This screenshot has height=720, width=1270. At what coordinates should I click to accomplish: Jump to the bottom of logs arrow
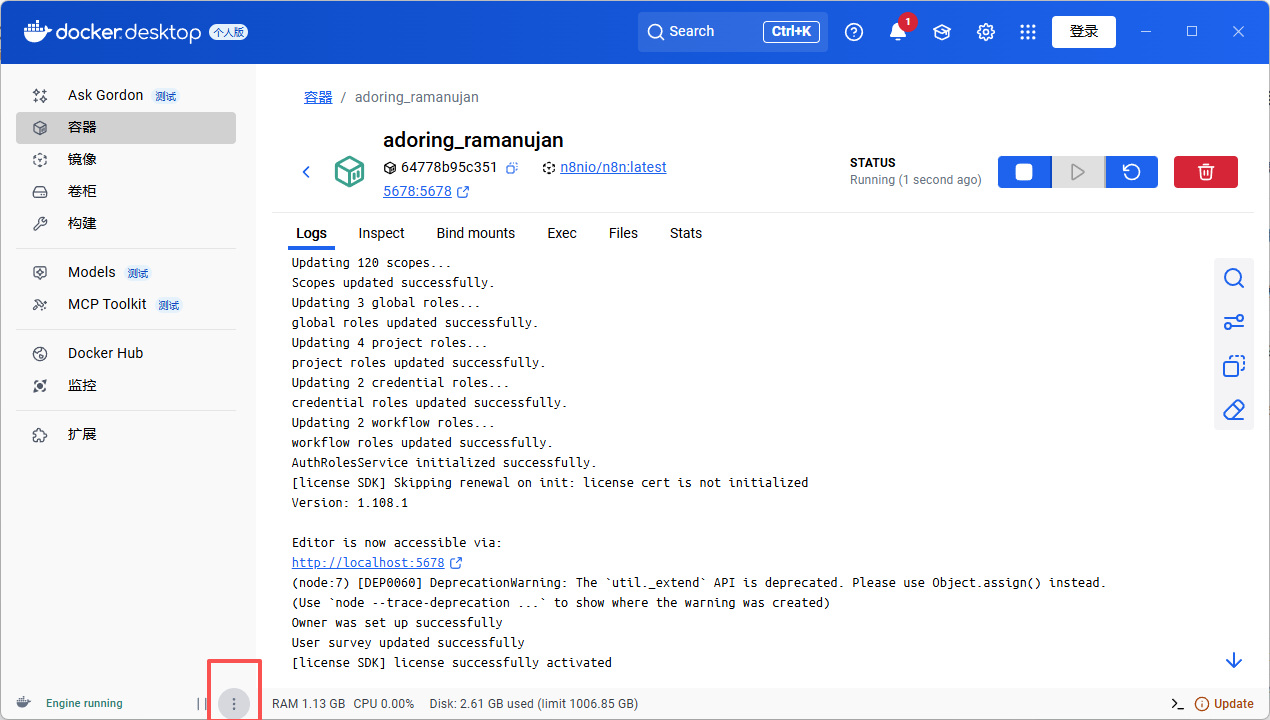click(x=1234, y=660)
